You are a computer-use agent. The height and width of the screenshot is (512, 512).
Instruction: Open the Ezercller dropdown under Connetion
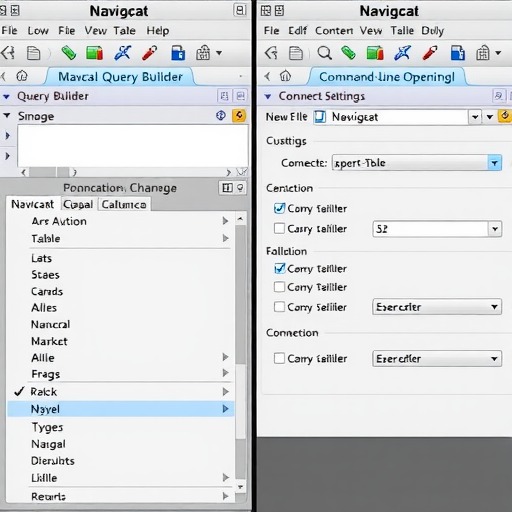(x=437, y=359)
